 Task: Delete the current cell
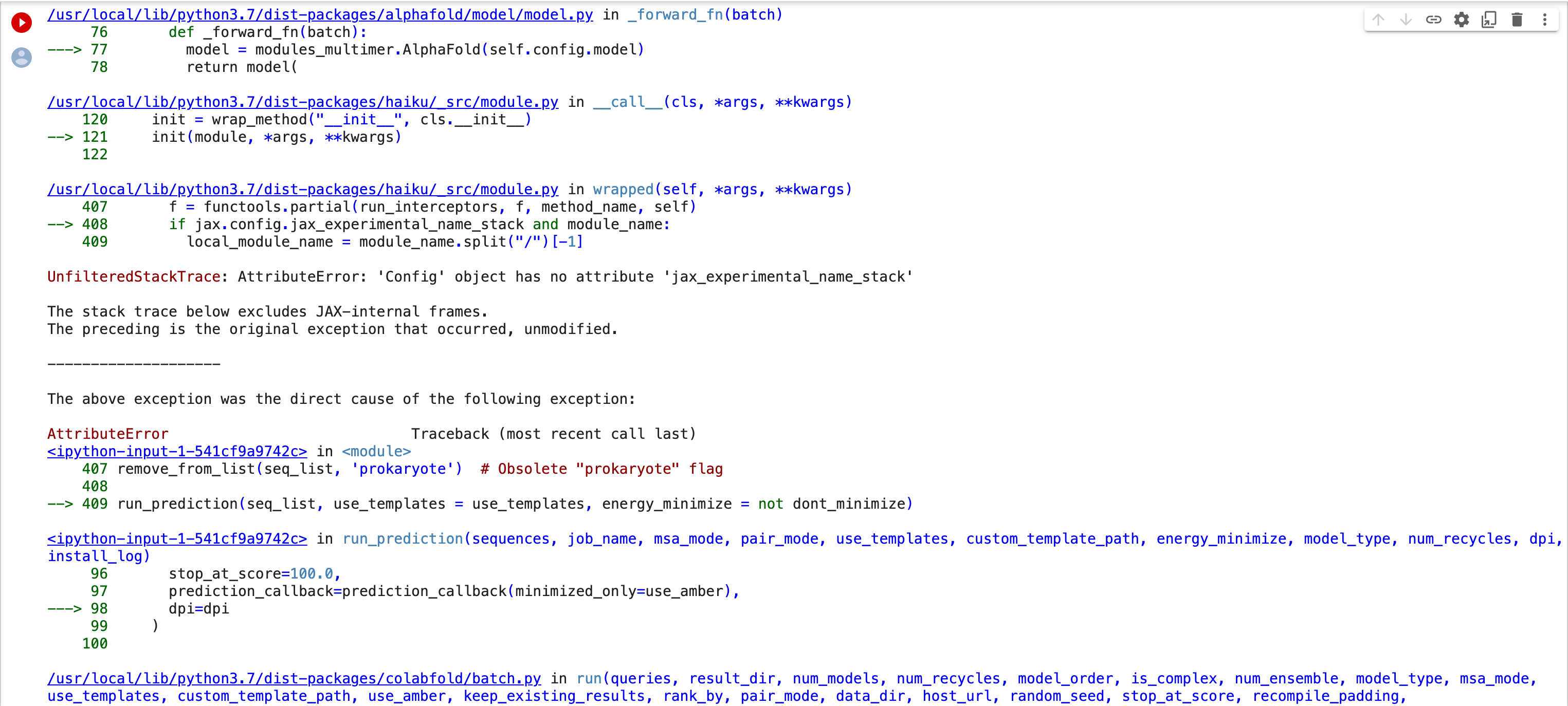coord(1516,20)
